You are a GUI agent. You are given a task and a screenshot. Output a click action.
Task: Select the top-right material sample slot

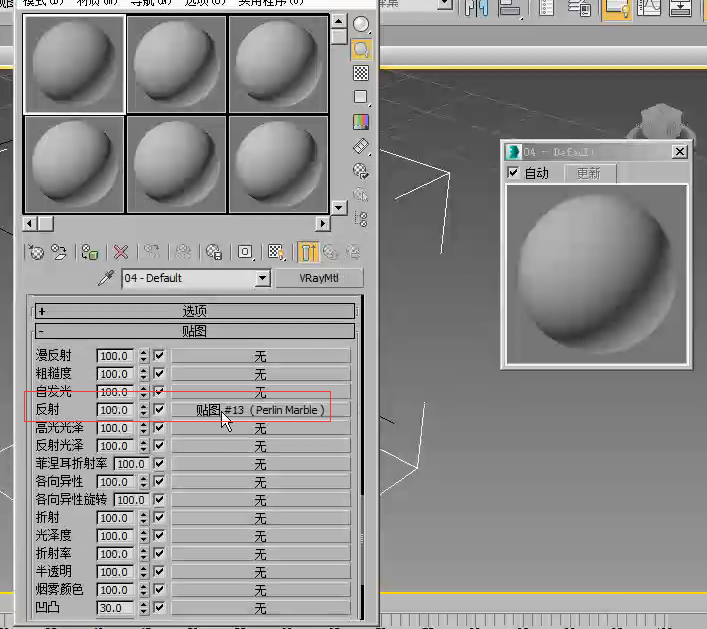click(279, 64)
